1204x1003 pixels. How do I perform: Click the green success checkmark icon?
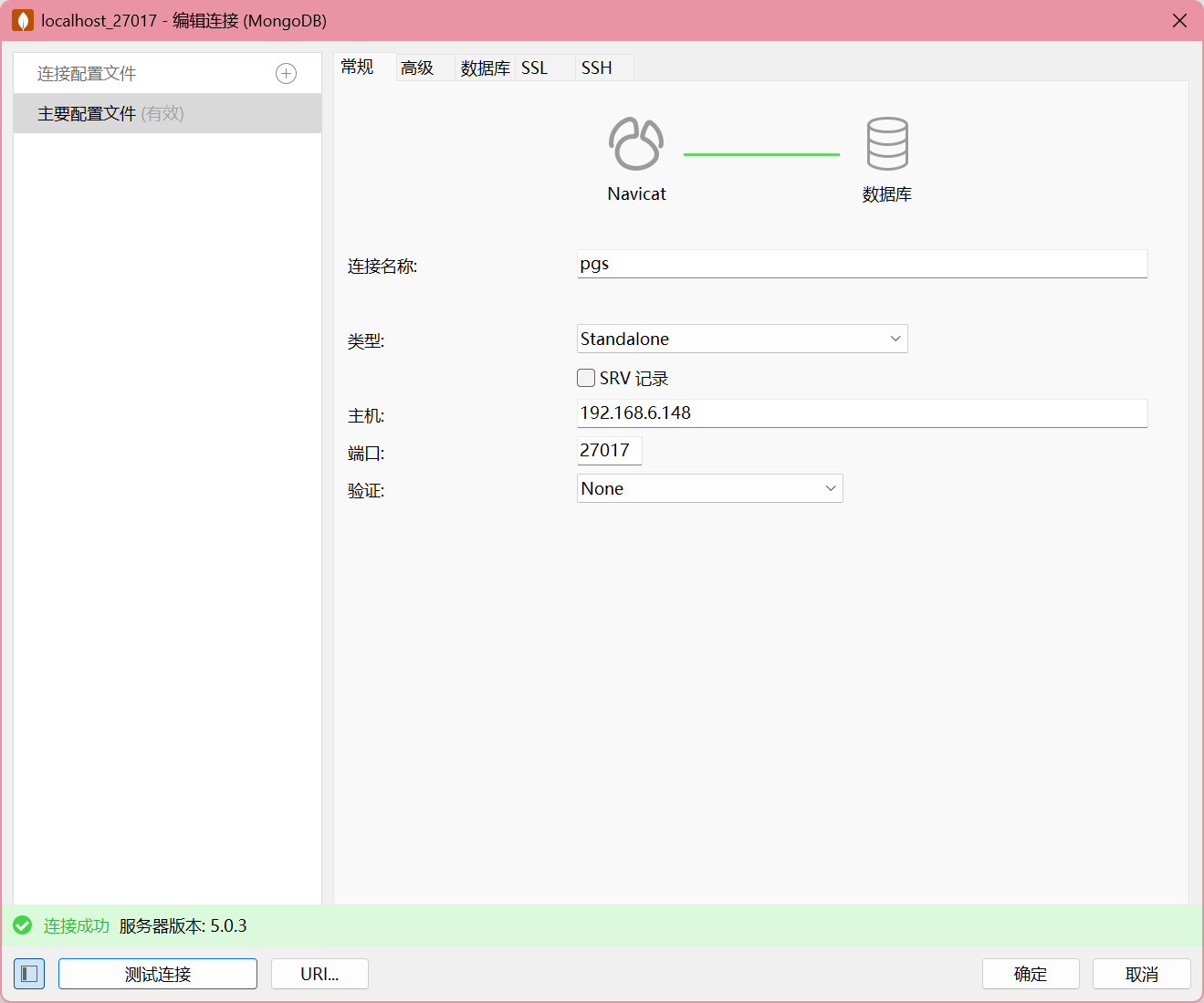[x=23, y=925]
